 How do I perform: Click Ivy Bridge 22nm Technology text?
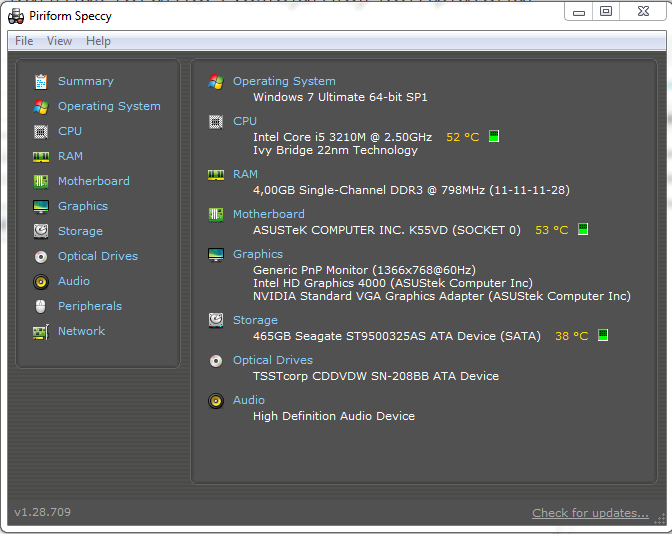[335, 150]
